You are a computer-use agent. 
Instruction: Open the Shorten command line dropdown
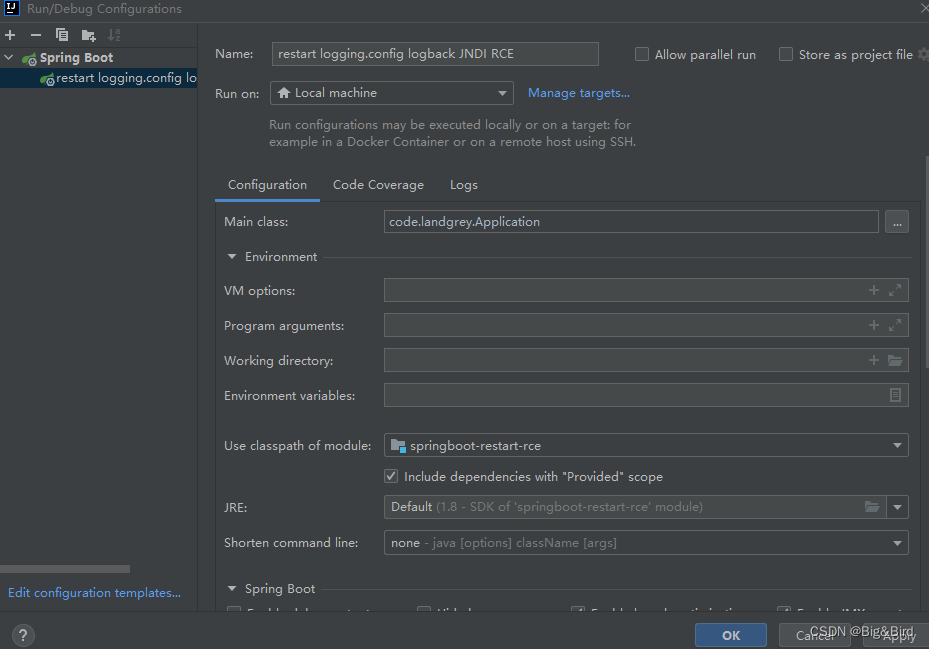coord(896,541)
